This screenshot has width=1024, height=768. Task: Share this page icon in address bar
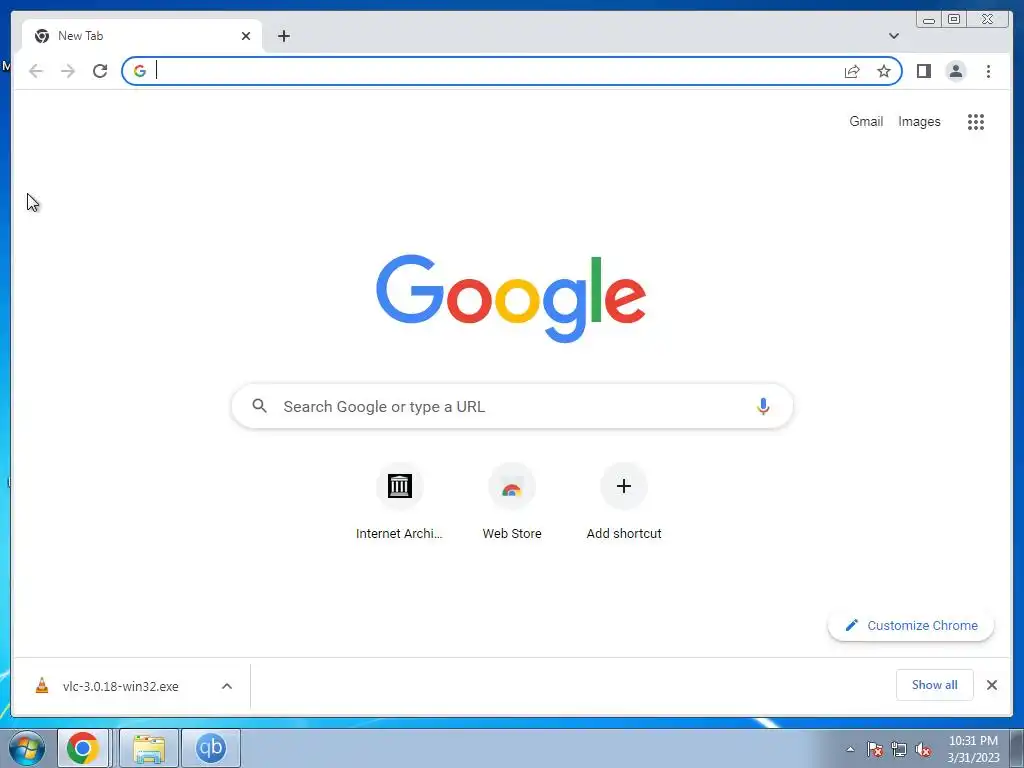[852, 71]
